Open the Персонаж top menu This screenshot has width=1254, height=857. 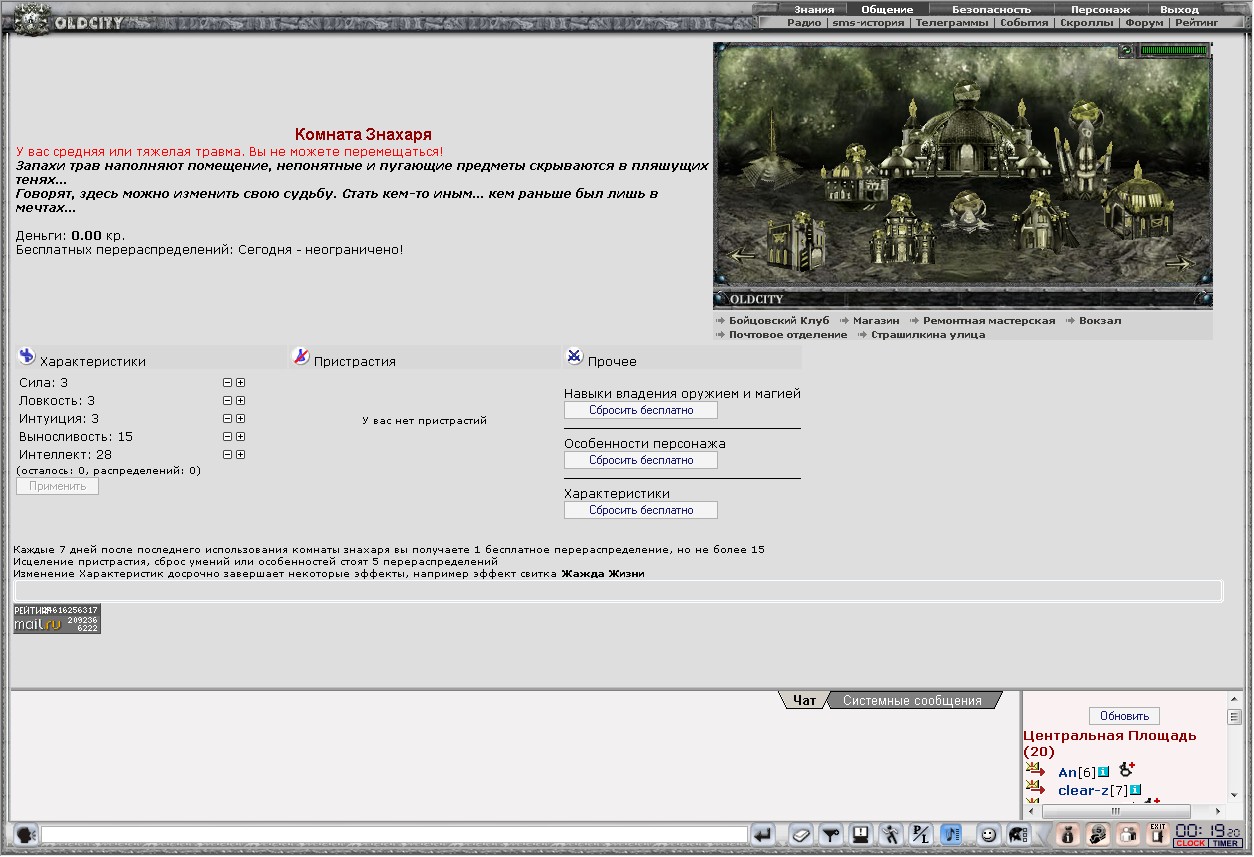pyautogui.click(x=1100, y=9)
